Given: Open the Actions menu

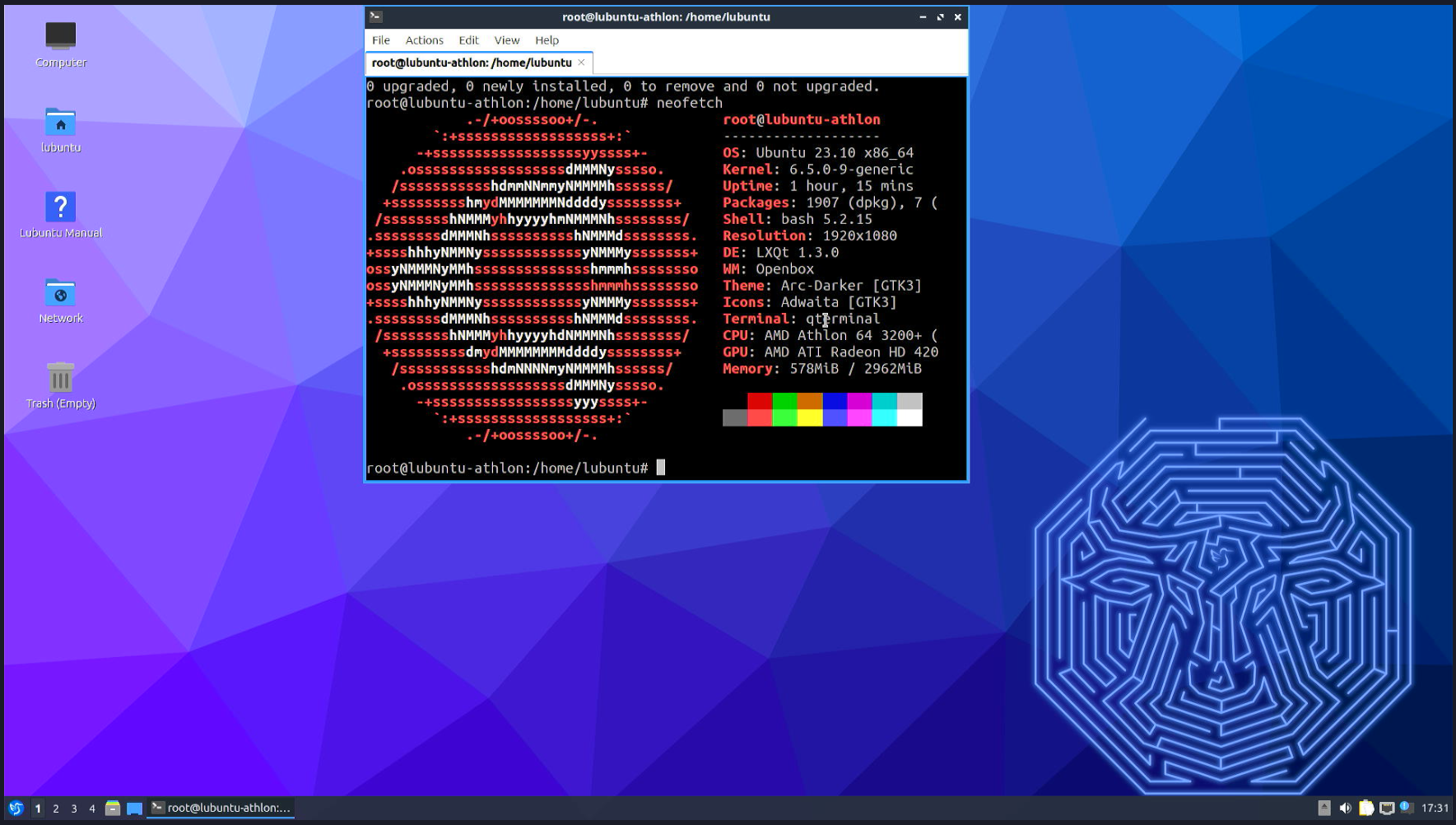Looking at the screenshot, I should point(424,40).
